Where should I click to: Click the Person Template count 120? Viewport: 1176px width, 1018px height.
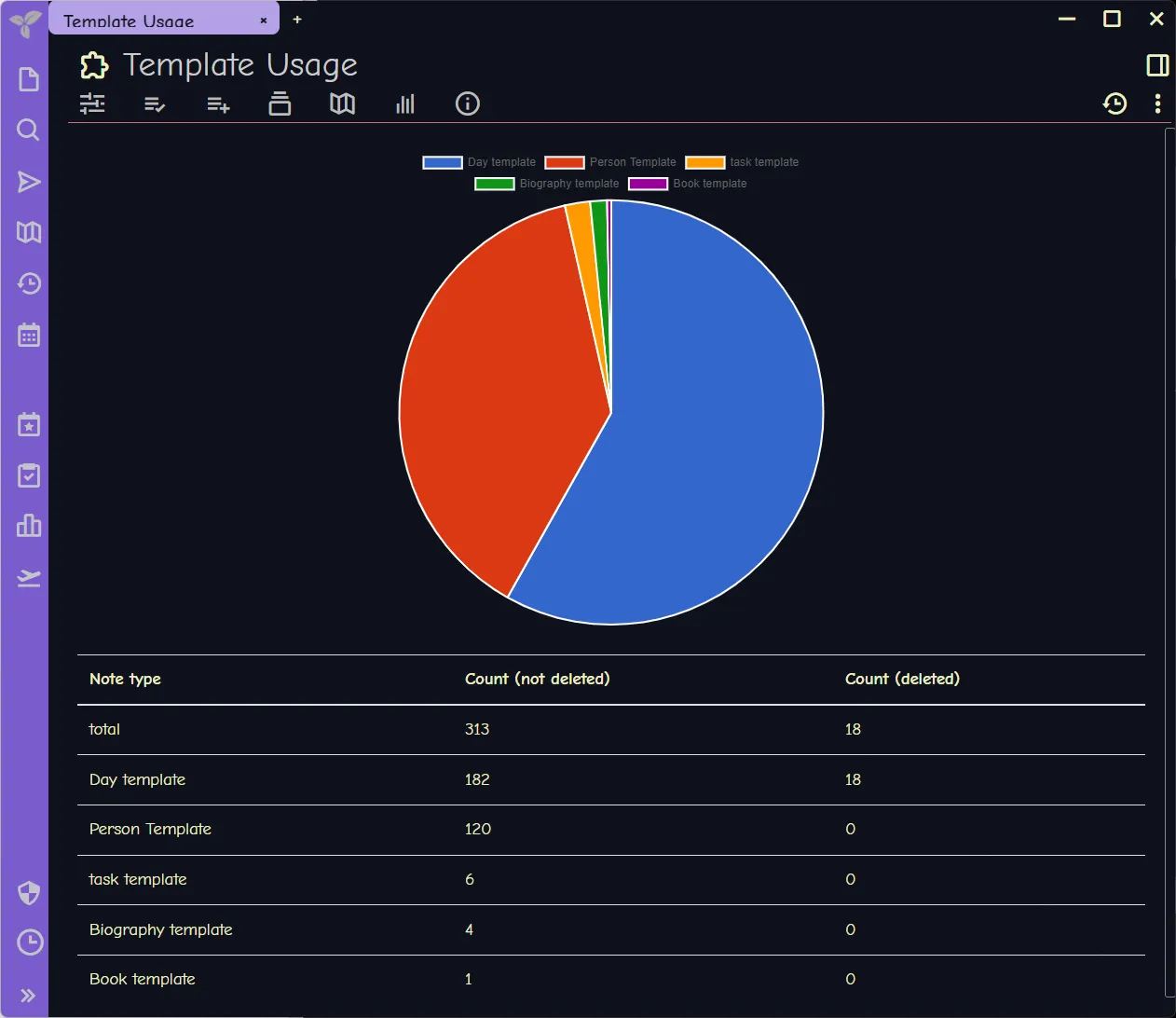click(x=478, y=829)
